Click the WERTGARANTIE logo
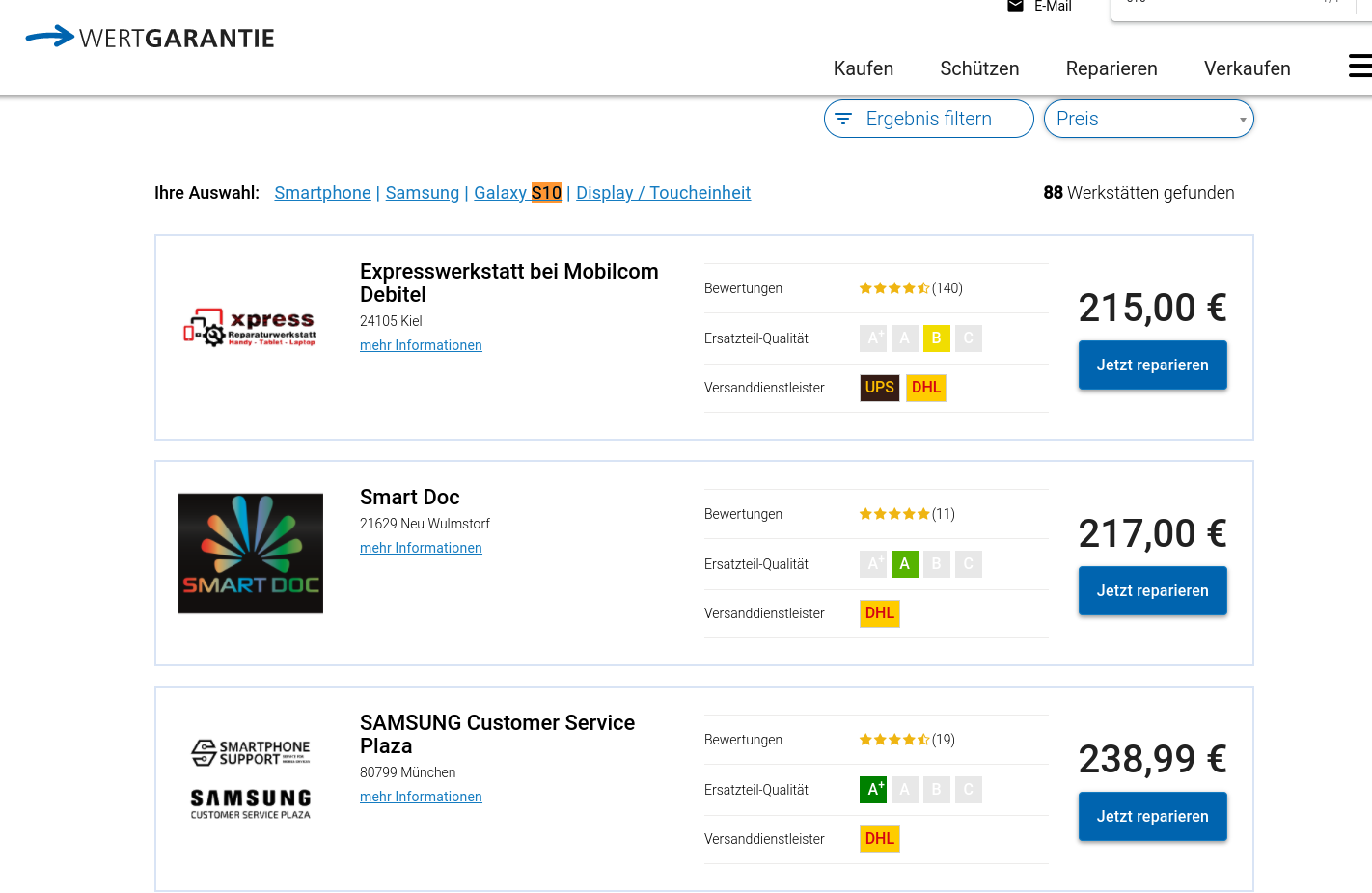 [150, 37]
